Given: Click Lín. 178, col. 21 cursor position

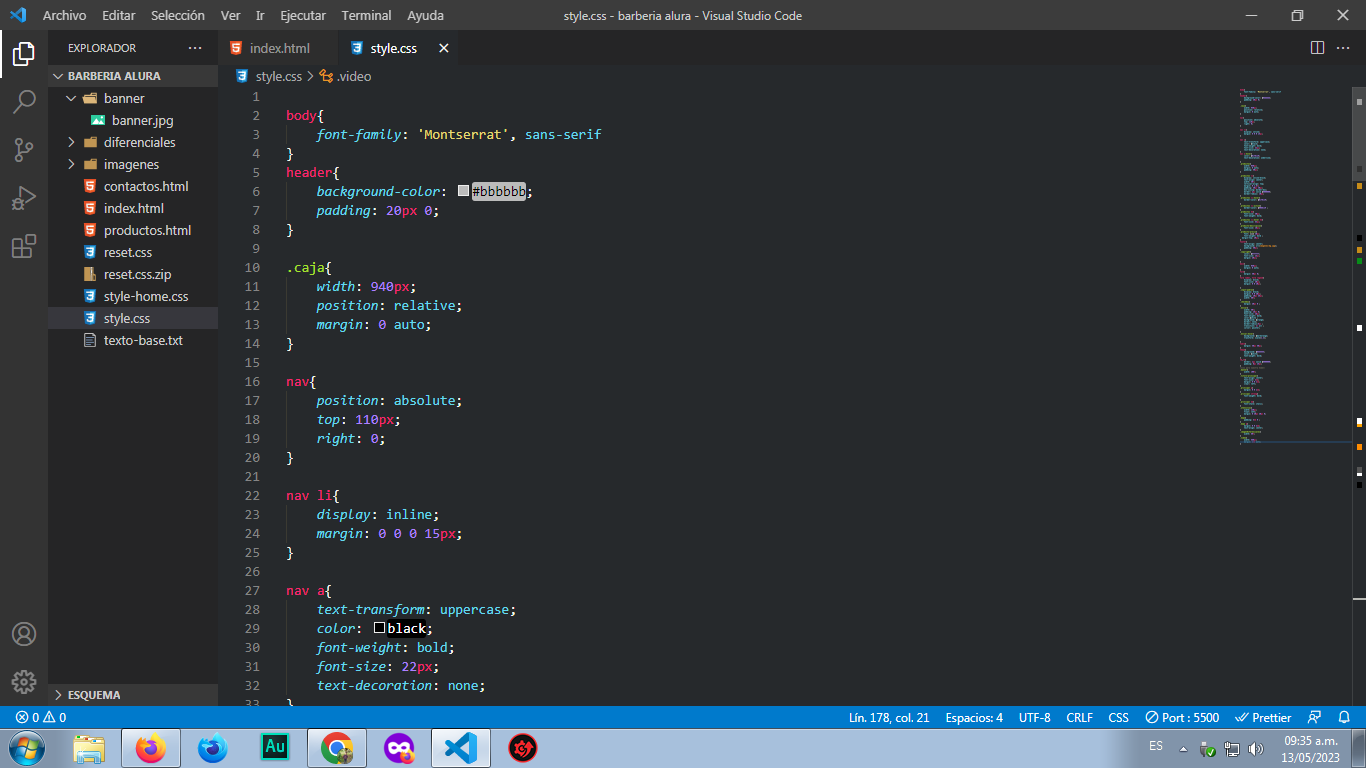Looking at the screenshot, I should 889,717.
